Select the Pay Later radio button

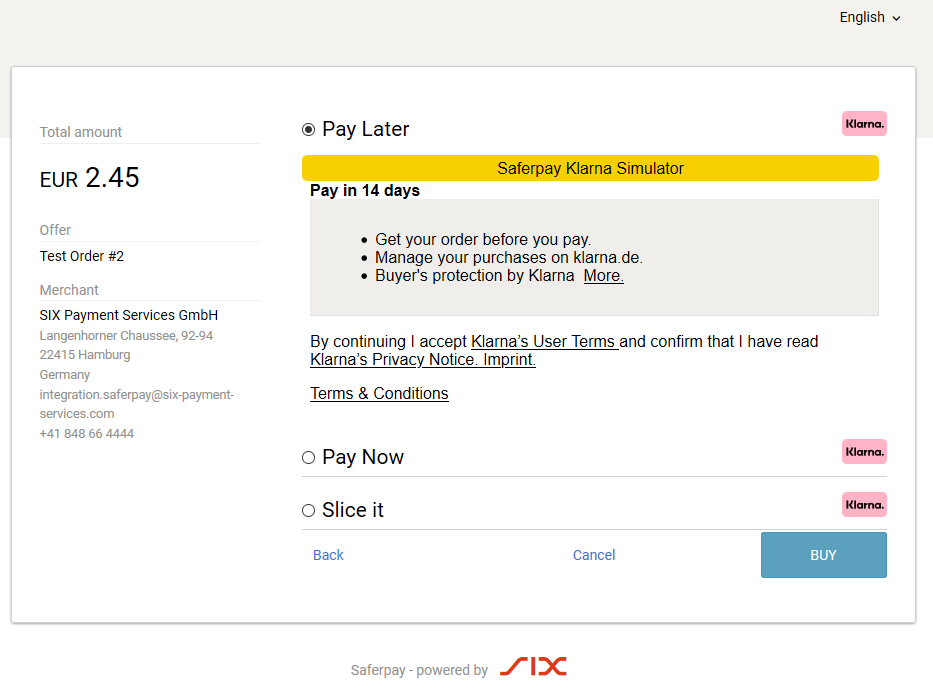coord(308,129)
